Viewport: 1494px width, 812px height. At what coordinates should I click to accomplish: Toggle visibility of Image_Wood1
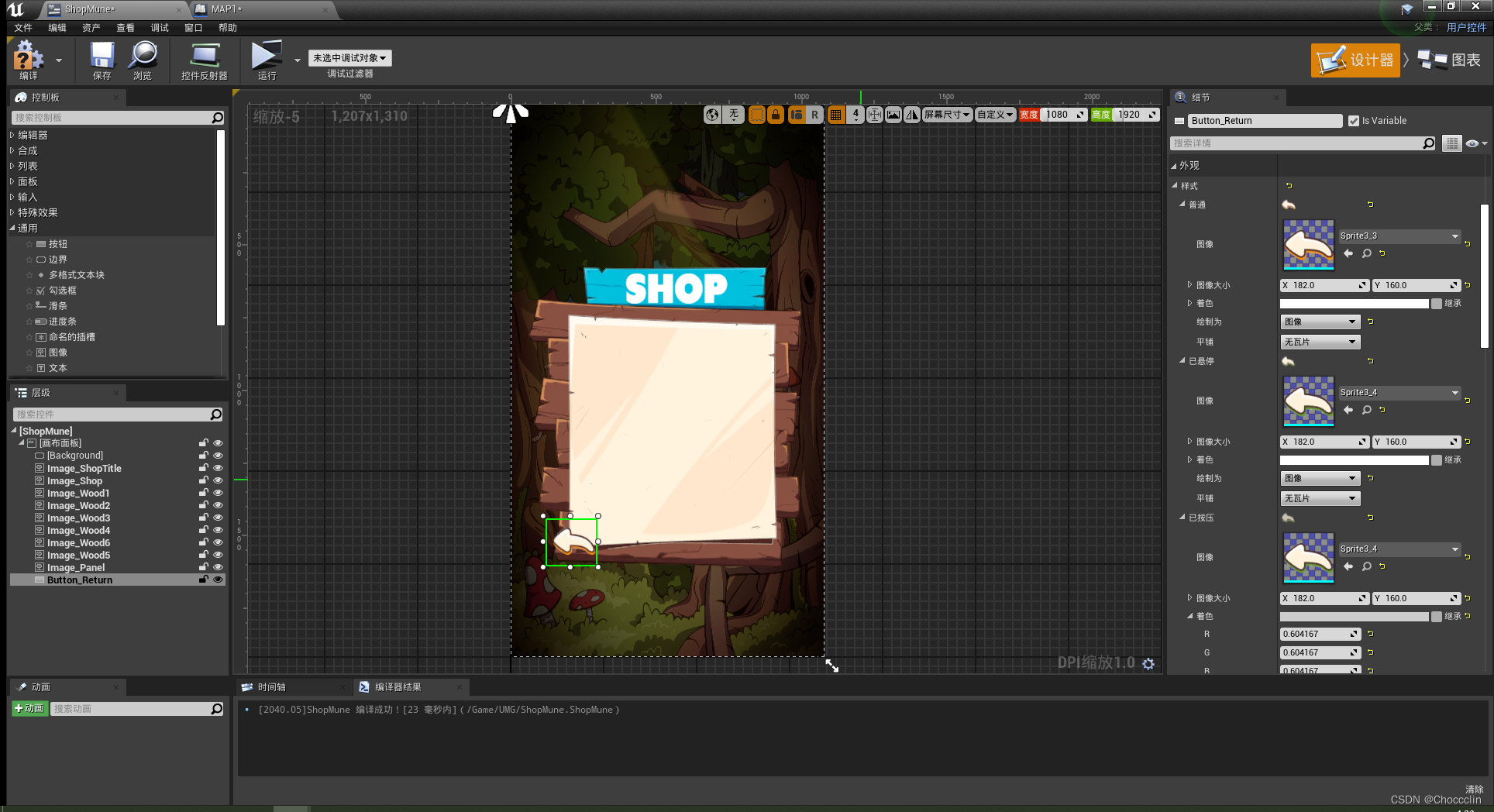(x=218, y=493)
